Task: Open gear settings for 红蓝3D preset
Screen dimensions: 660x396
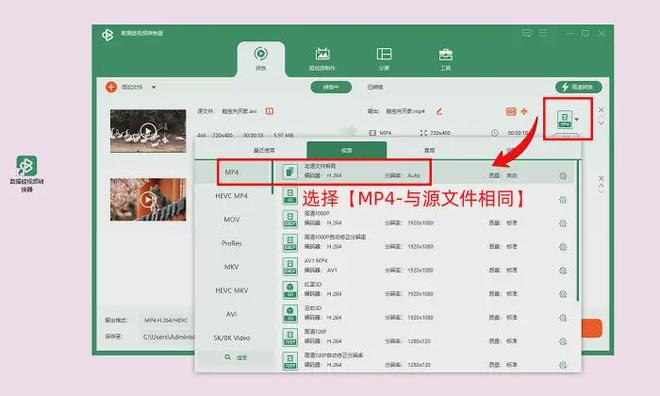Action: click(x=563, y=294)
